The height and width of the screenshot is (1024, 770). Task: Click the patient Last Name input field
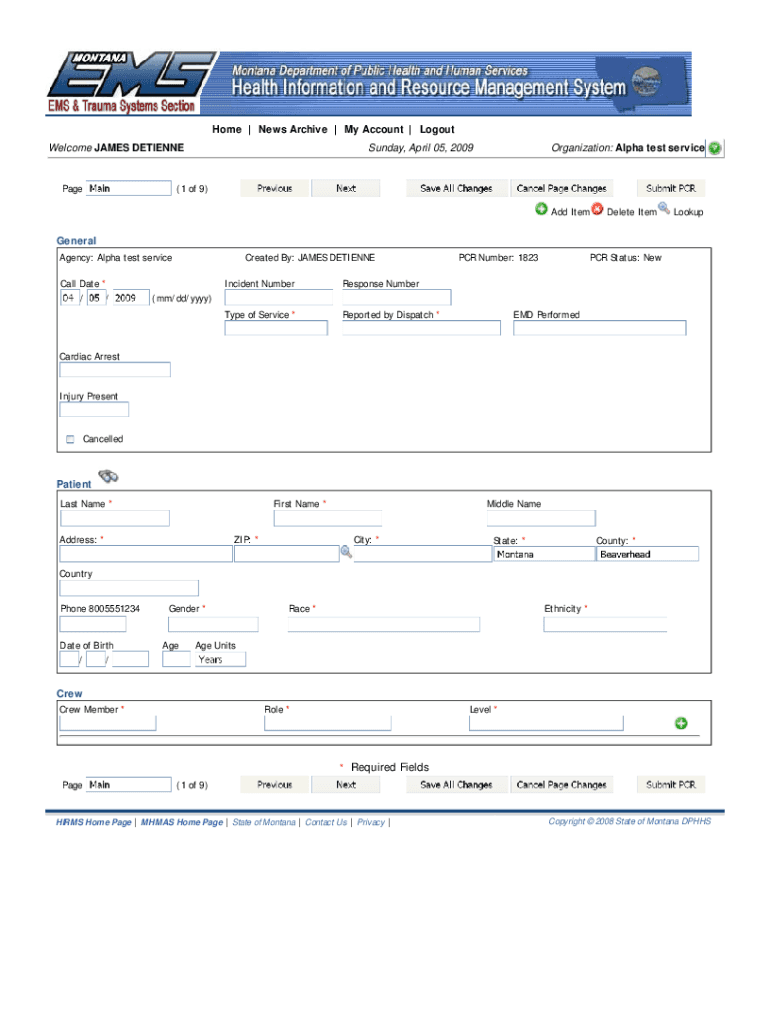coord(114,518)
